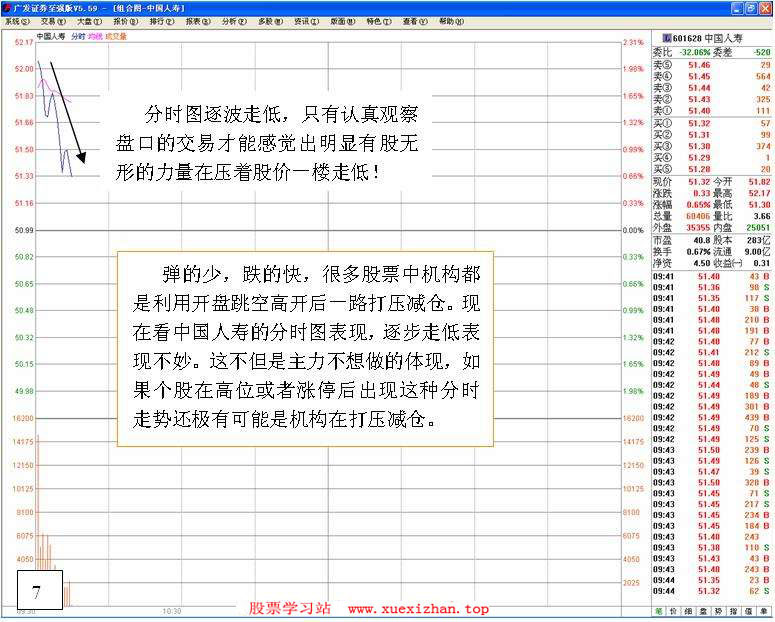Click the 量比 value 3.66
Viewport: 775px width, 622px height.
click(762, 216)
